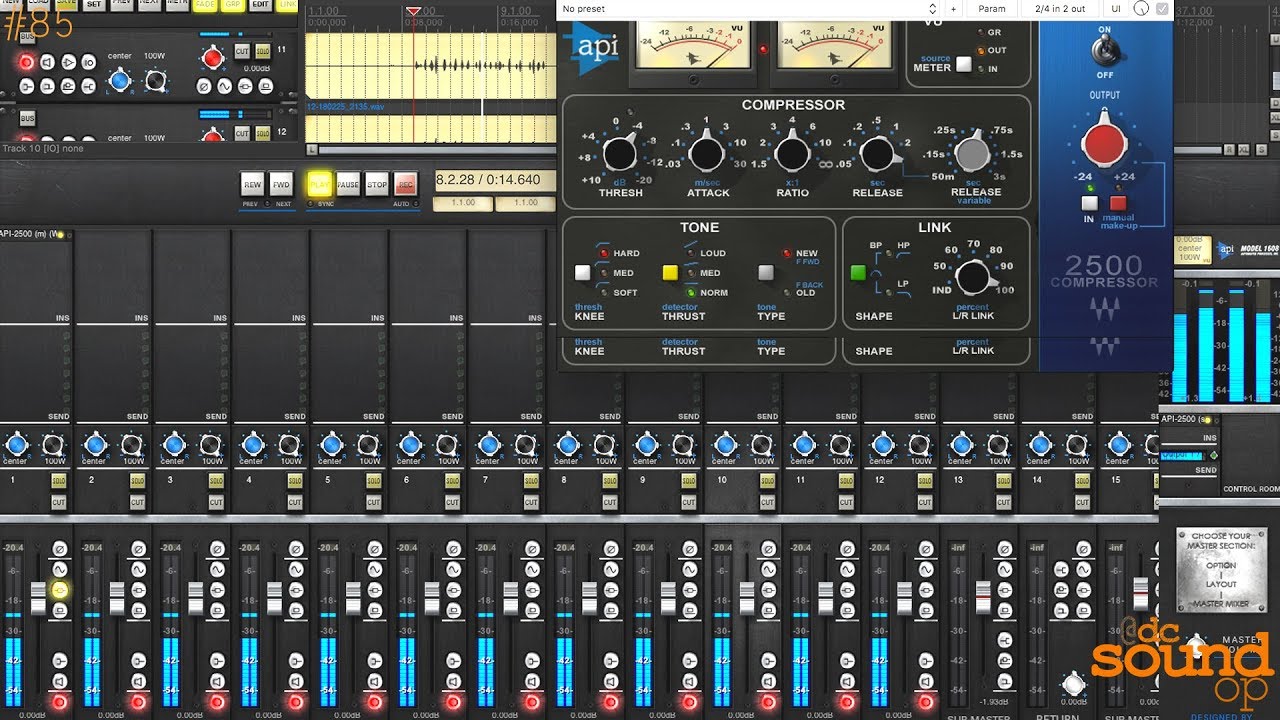Toggle phase invert on mixer channel 1
The image size is (1280, 720).
(59, 549)
